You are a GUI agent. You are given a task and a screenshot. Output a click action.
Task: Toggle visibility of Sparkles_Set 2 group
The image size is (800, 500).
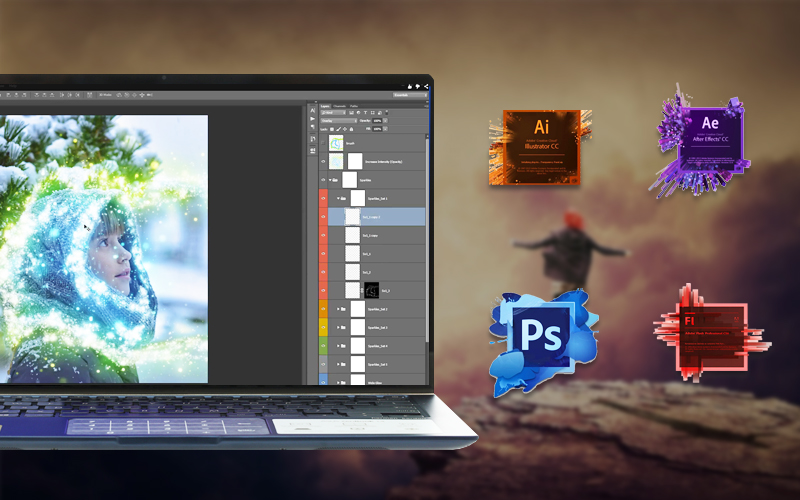point(323,309)
